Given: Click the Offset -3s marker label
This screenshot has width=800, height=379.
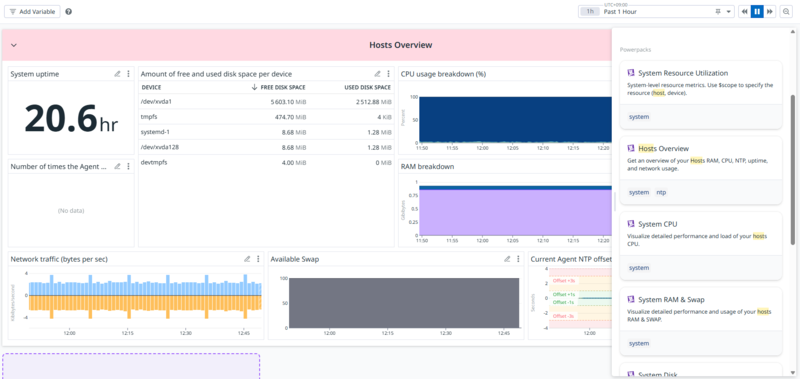Looking at the screenshot, I should pos(564,316).
